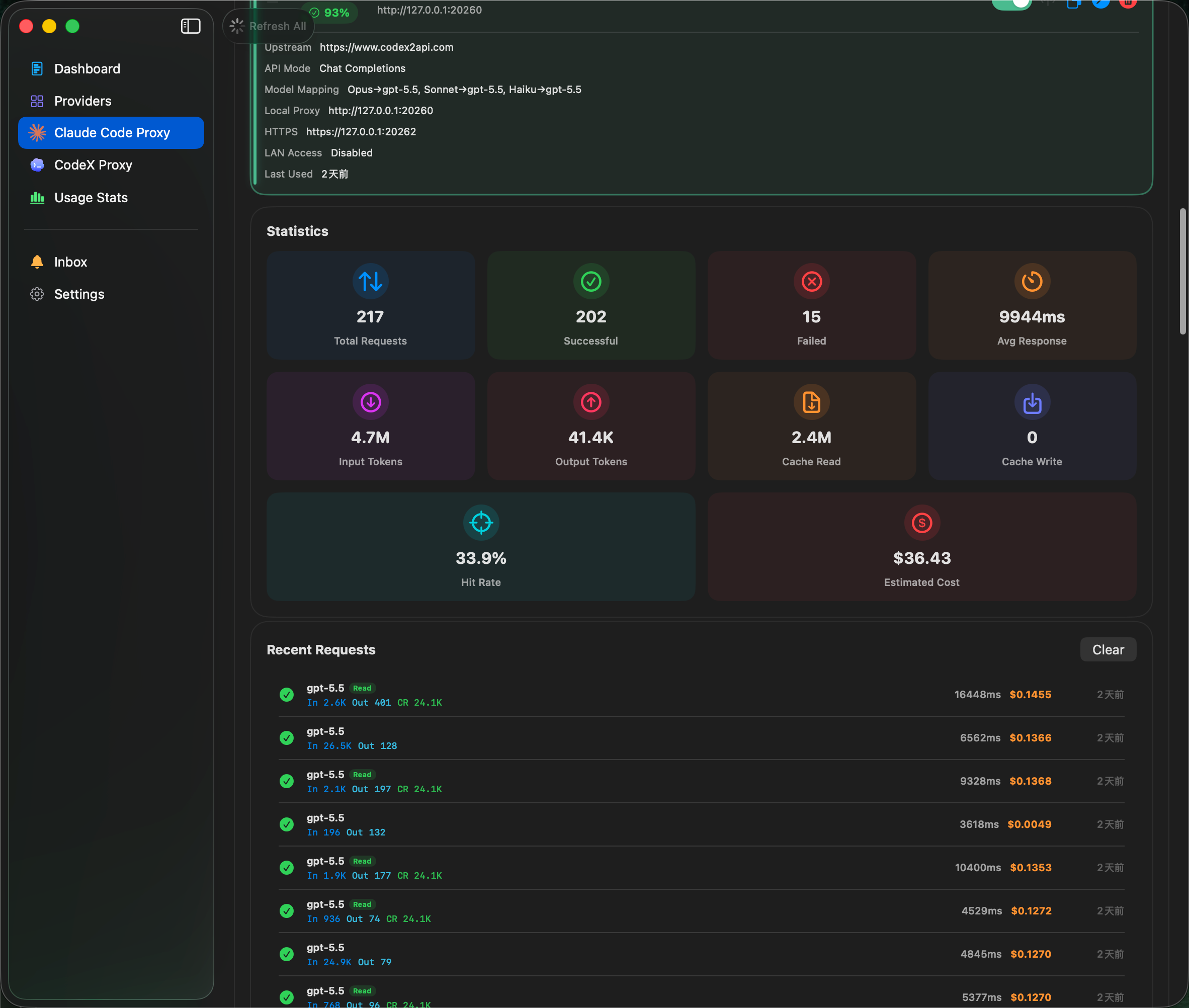
Task: Click the HTTPS address https://127.0.0.1:20262
Action: (x=361, y=132)
